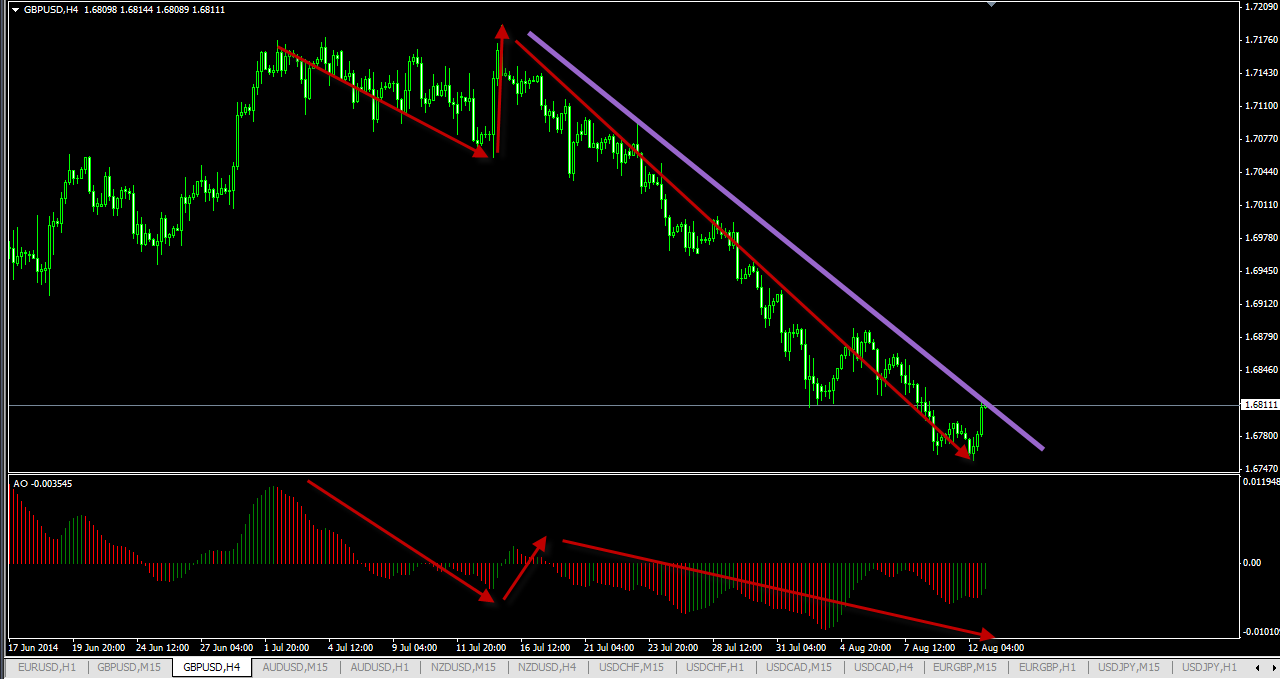Click the AO -0.003545 indicator label
Viewport: 1280px width, 679px height.
43,484
